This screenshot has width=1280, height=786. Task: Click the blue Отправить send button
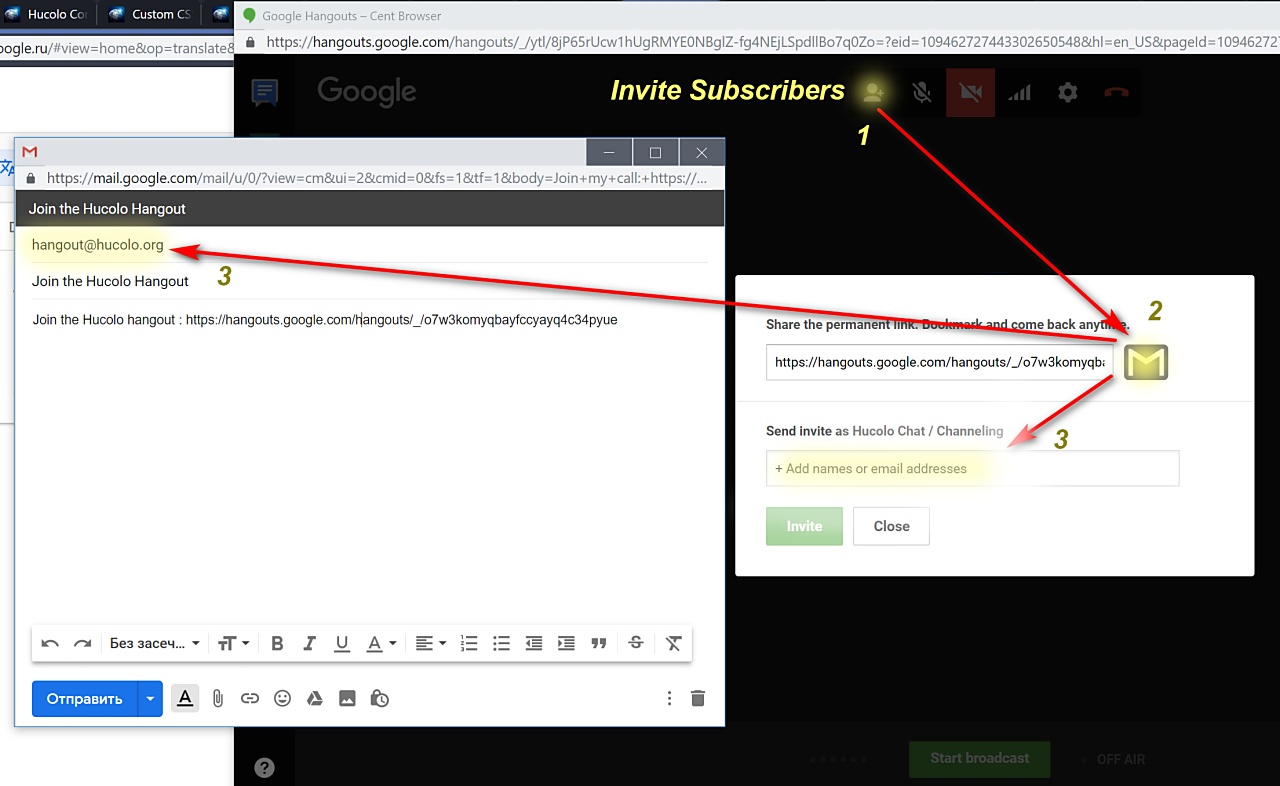(x=85, y=699)
